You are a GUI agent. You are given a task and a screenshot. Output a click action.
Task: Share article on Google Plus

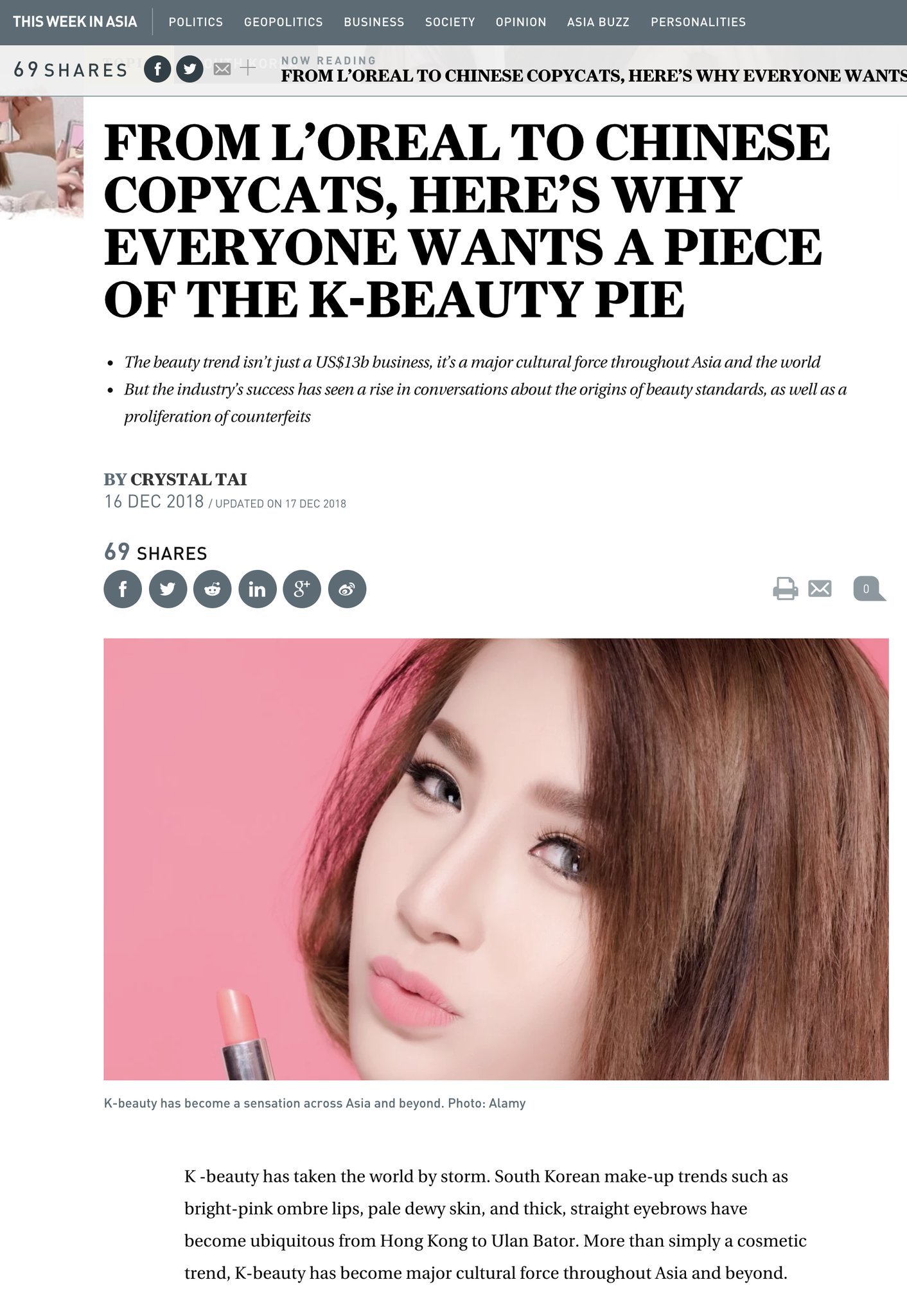pyautogui.click(x=302, y=589)
